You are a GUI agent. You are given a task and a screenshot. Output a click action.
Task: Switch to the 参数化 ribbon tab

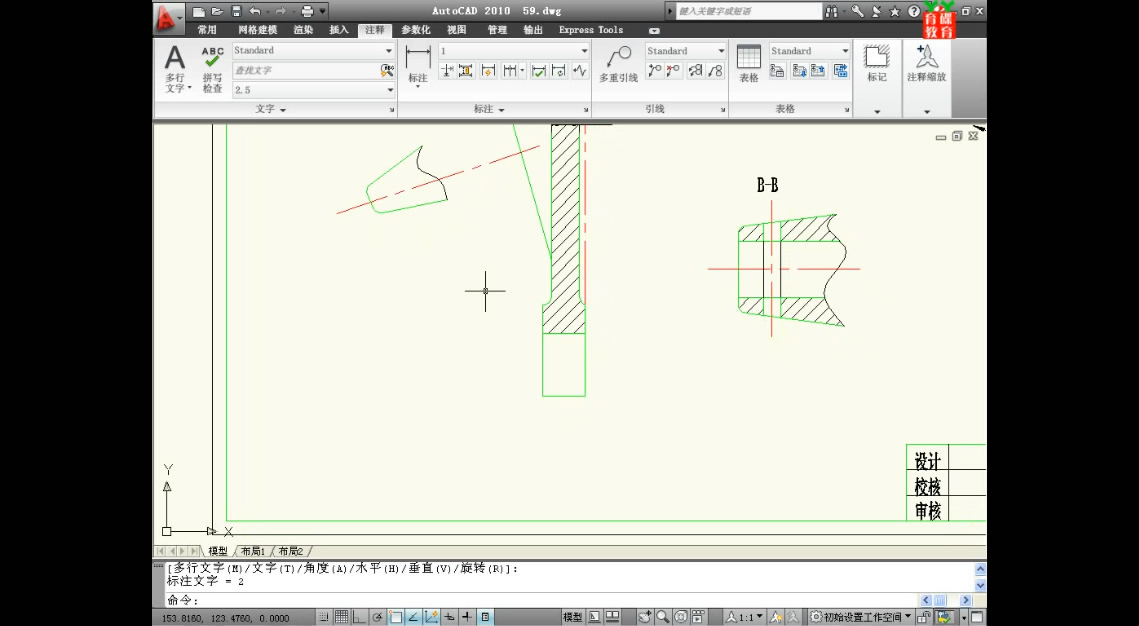416,30
